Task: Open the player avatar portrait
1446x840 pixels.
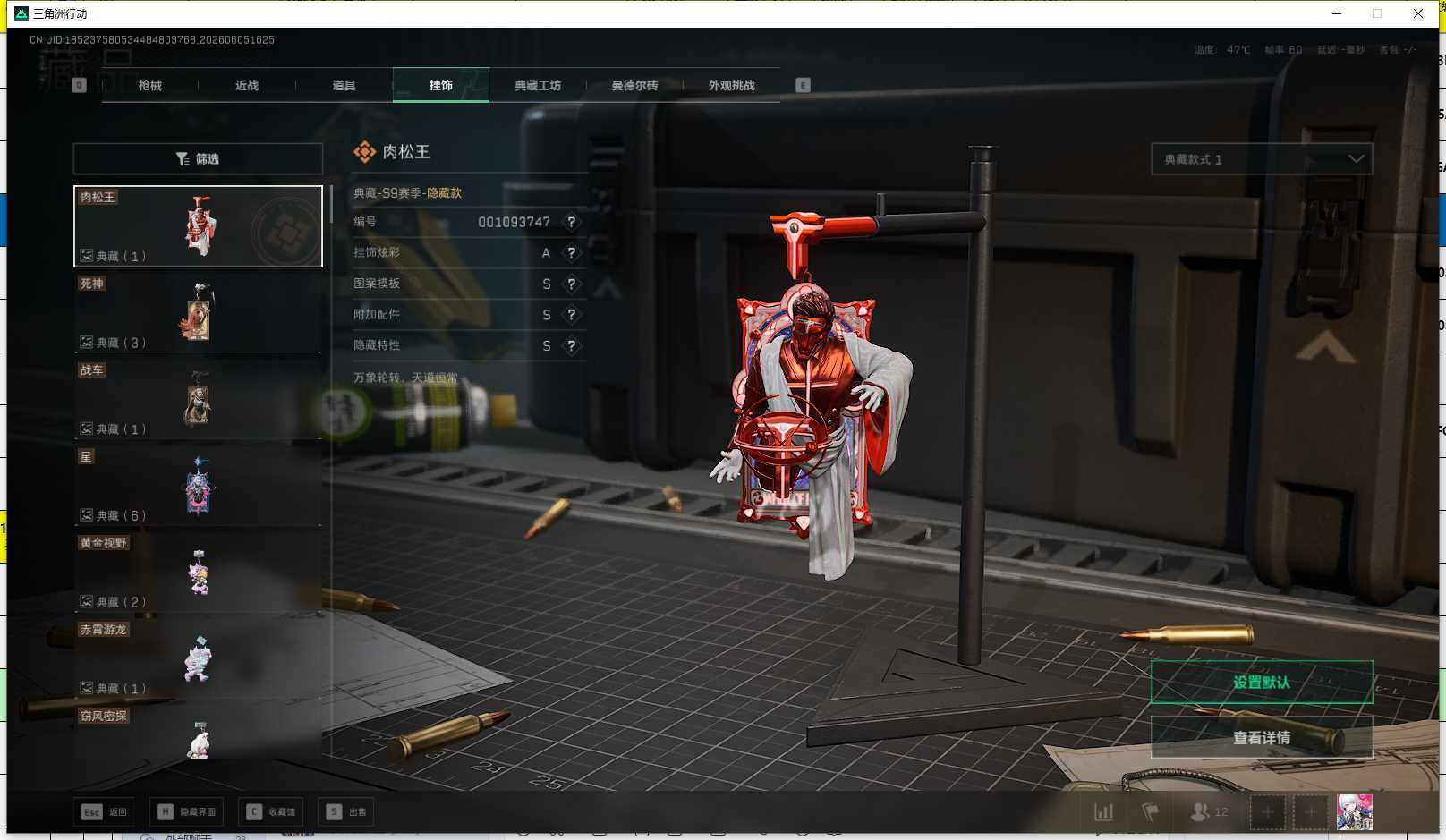Action: click(x=1355, y=812)
